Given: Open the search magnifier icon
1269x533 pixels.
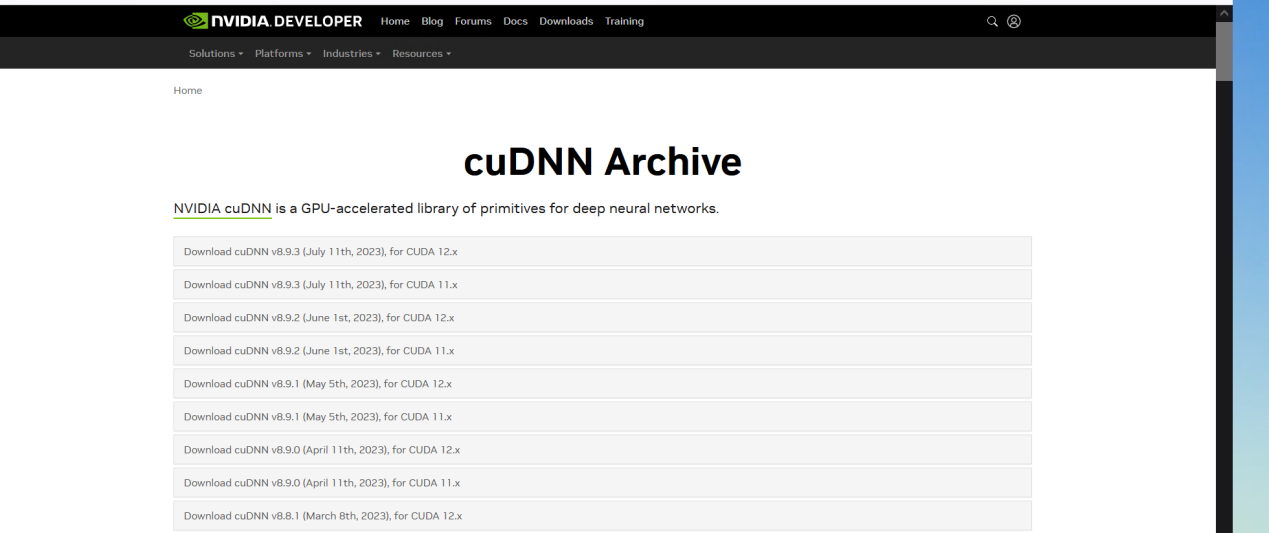Looking at the screenshot, I should (x=993, y=21).
